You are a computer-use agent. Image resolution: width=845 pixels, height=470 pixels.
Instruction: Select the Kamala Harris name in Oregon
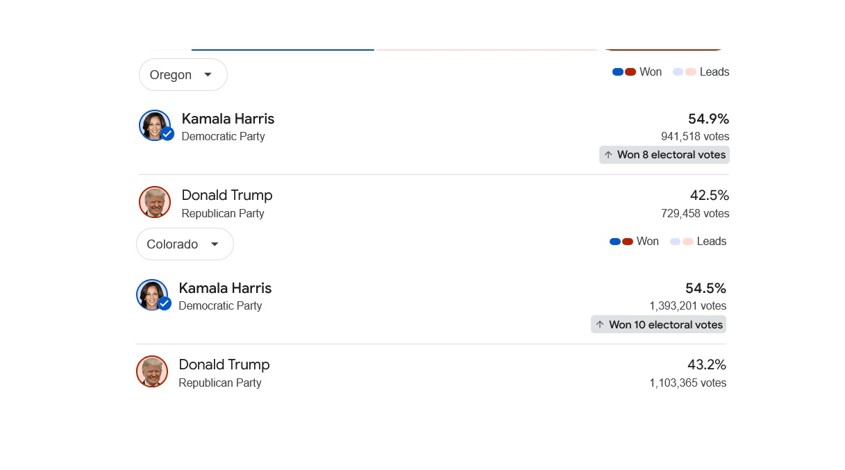pyautogui.click(x=228, y=119)
